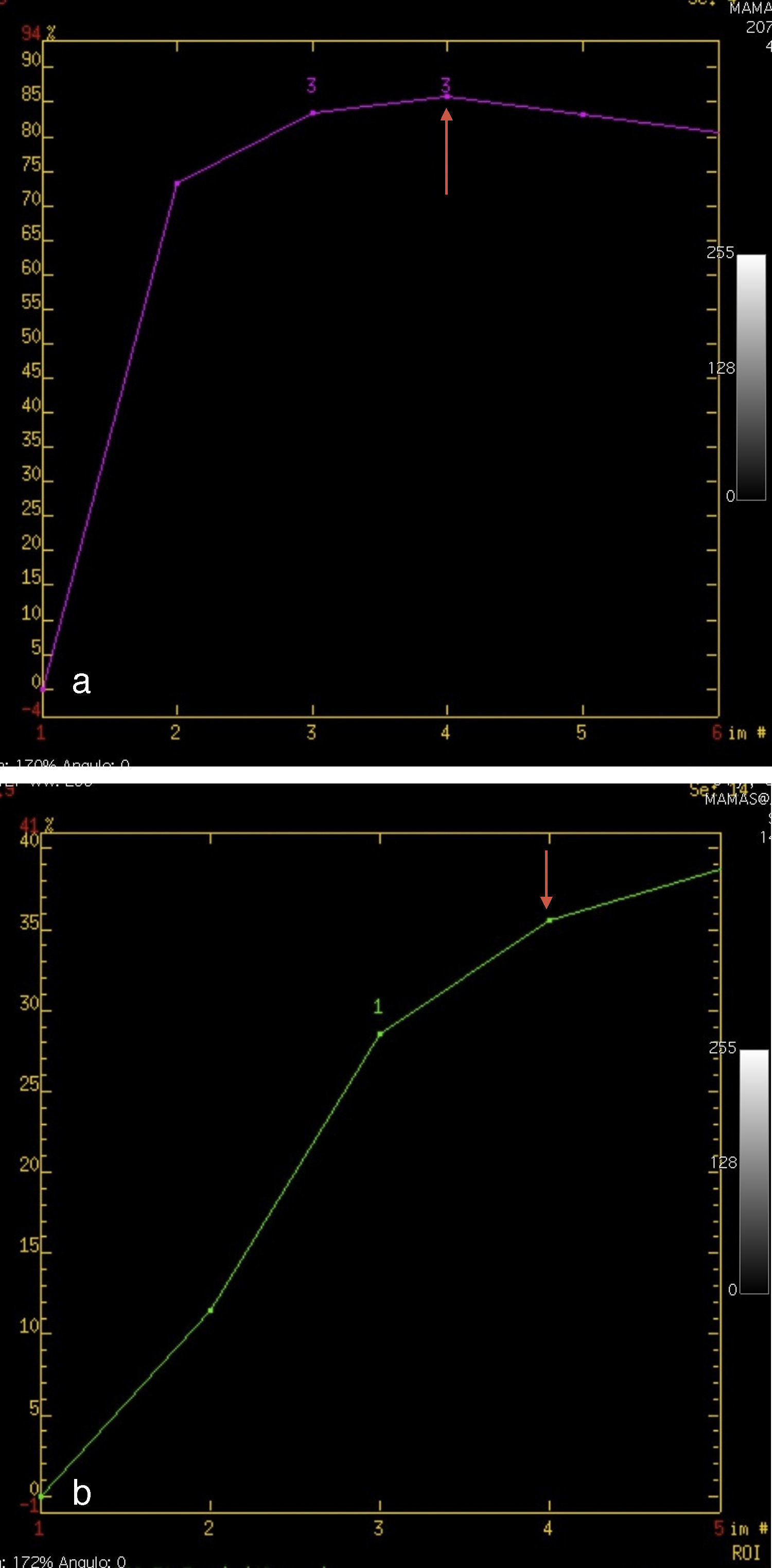Select the purple curve origin point at 0%
Screen dimensions: 772x1568
43,689
